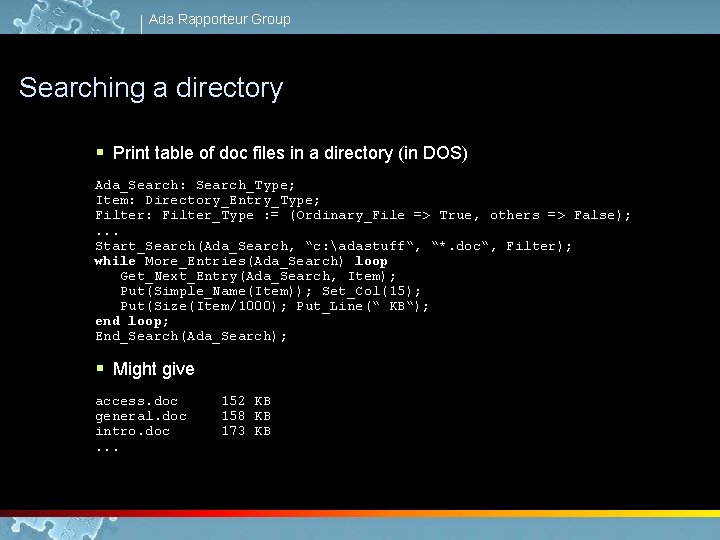Click the 'Put(Simple_Name(Item)); Set_Col(15);' line
Screen dimensions: 720x540
[270, 291]
